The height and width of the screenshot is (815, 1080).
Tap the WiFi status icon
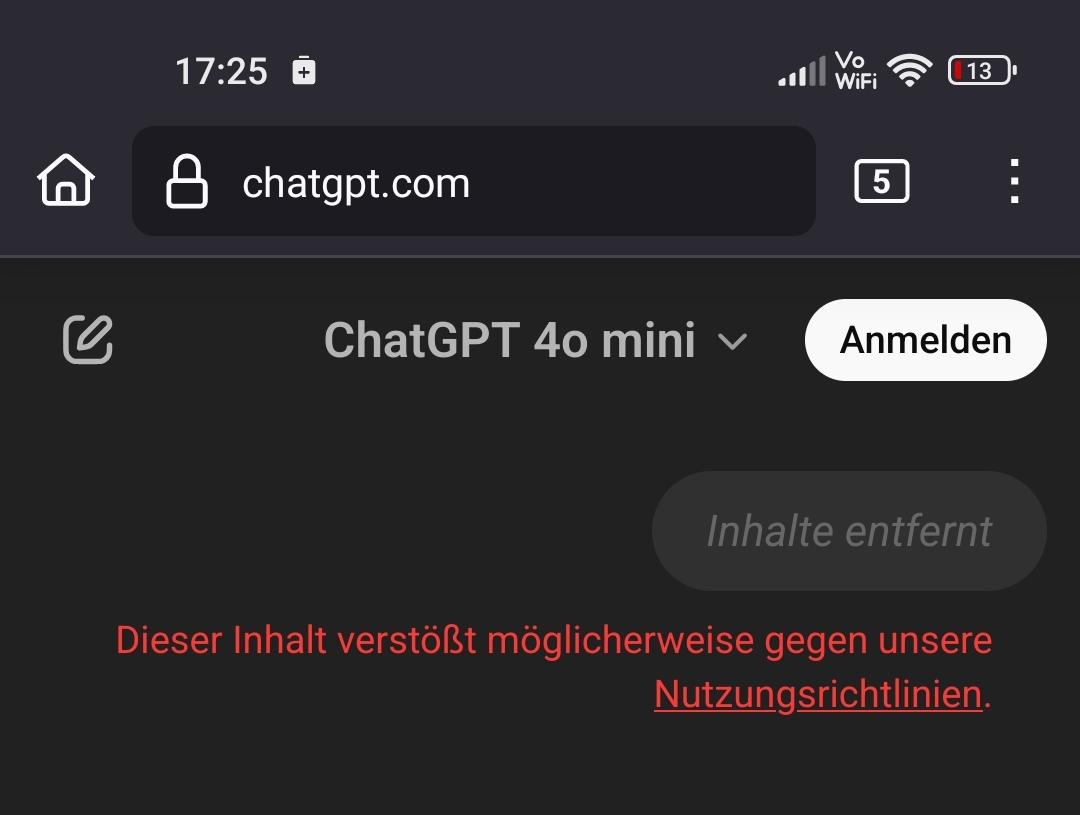909,70
